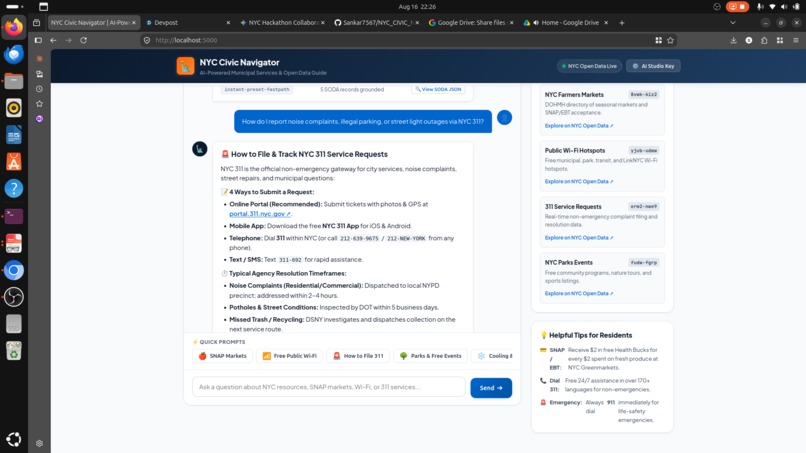The width and height of the screenshot is (806, 453).
Task: Open the Firefox hamburger application menu
Action: pyautogui.click(x=796, y=40)
